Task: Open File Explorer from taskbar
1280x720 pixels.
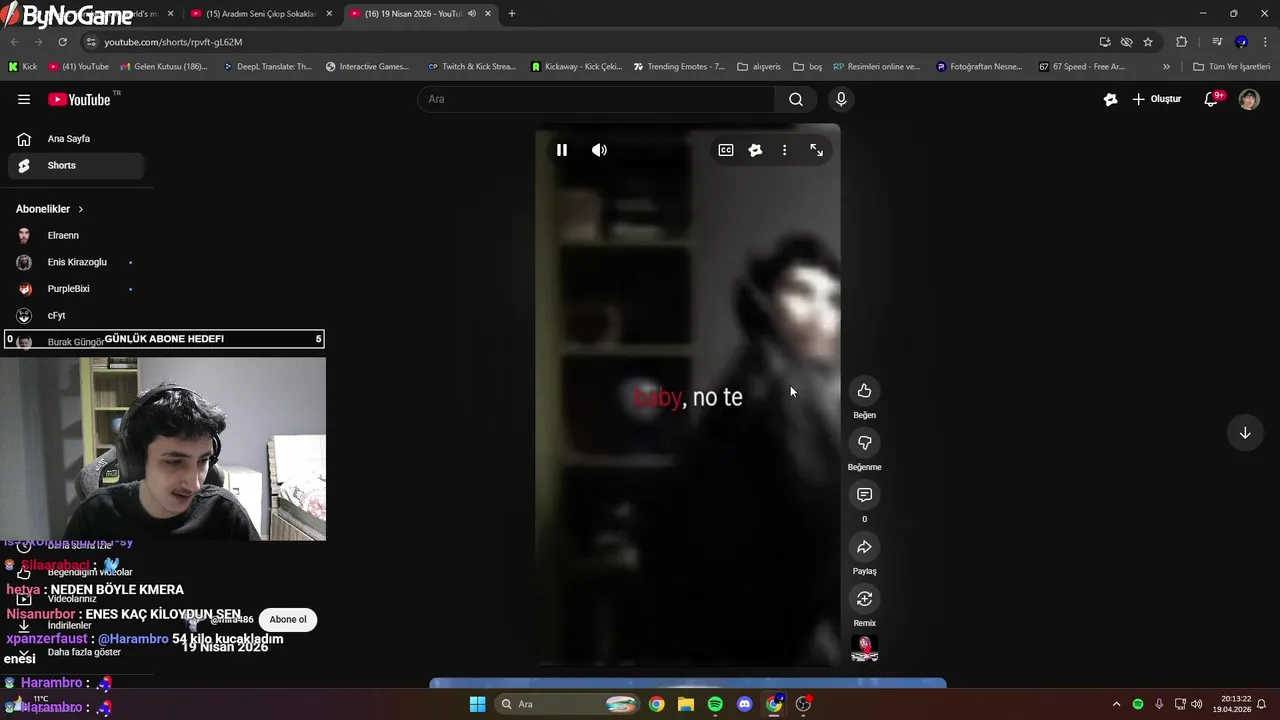Action: tap(686, 704)
